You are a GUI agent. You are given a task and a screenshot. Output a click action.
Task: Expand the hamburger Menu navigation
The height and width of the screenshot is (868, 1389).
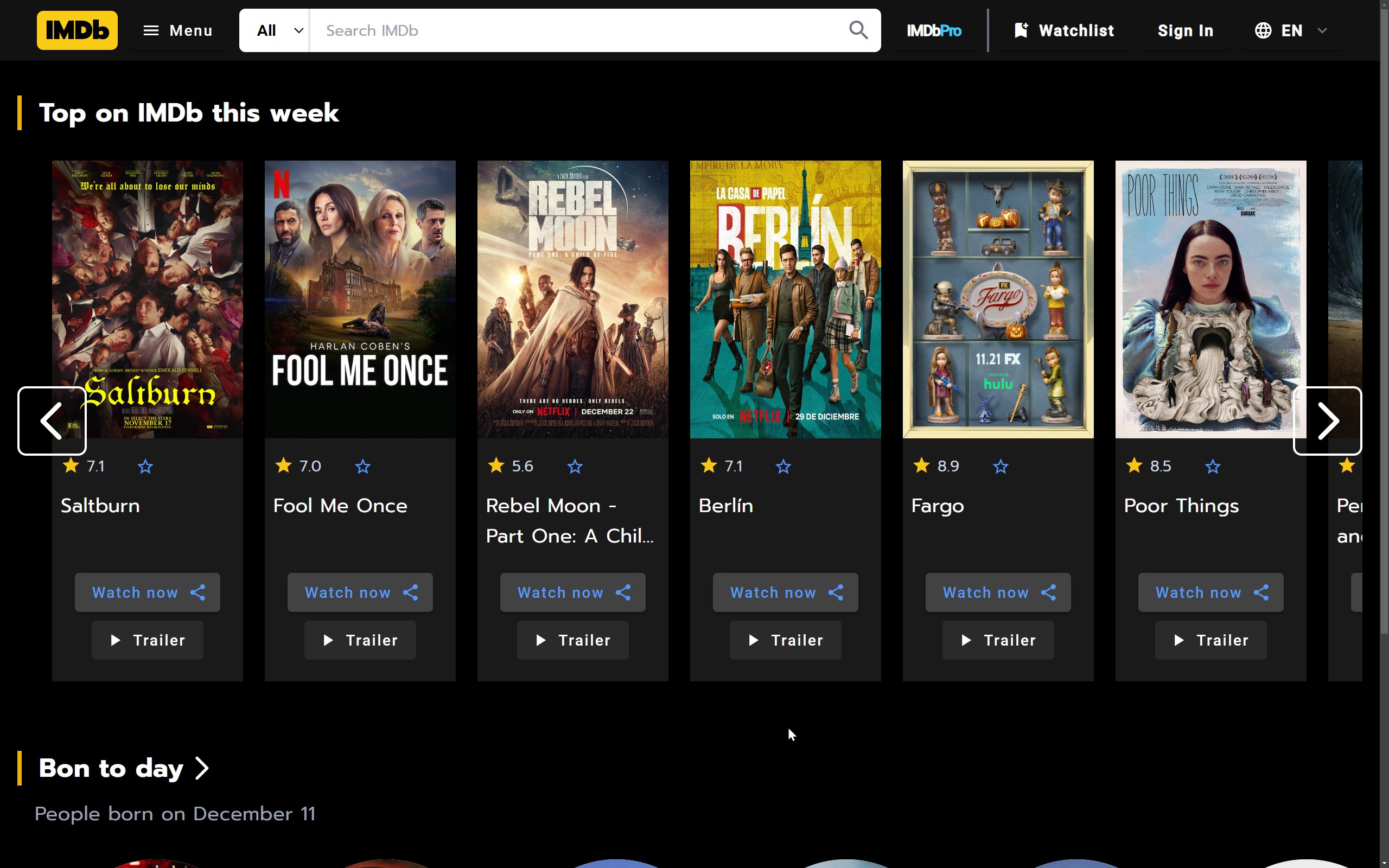[177, 30]
